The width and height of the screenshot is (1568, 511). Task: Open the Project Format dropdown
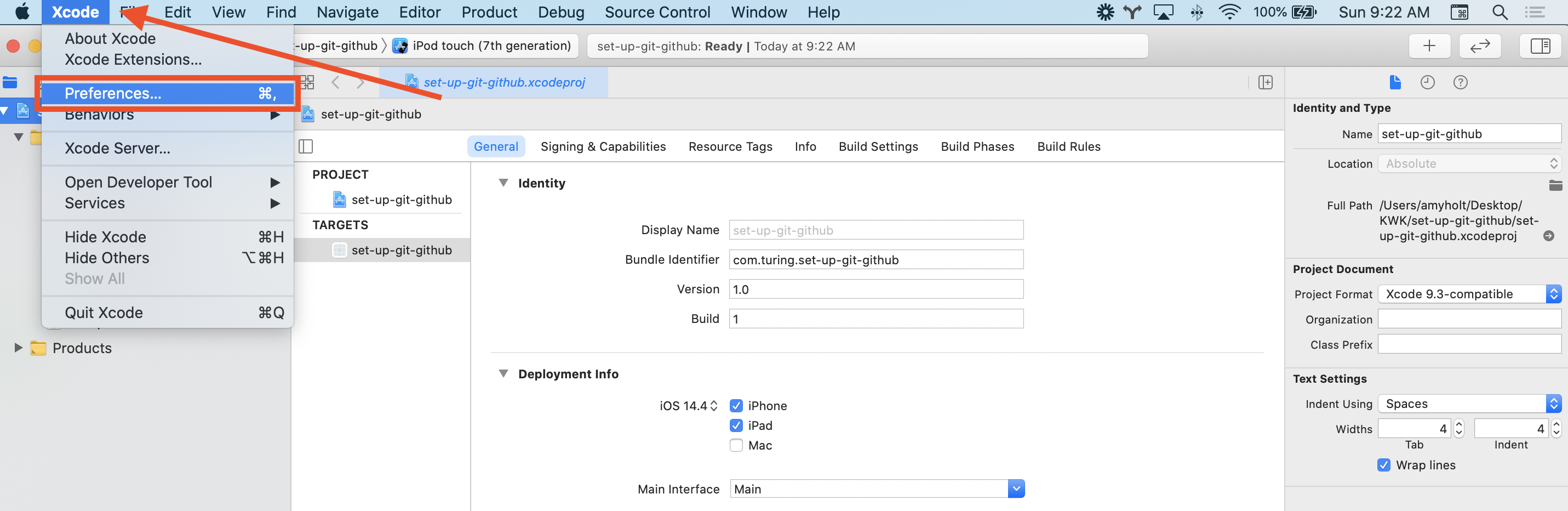coord(1469,293)
